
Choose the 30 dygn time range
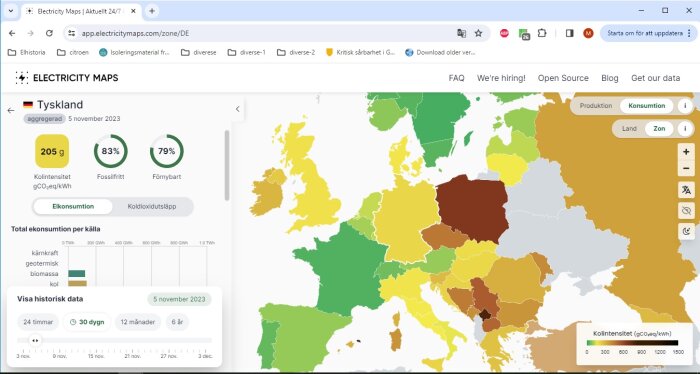[87, 322]
